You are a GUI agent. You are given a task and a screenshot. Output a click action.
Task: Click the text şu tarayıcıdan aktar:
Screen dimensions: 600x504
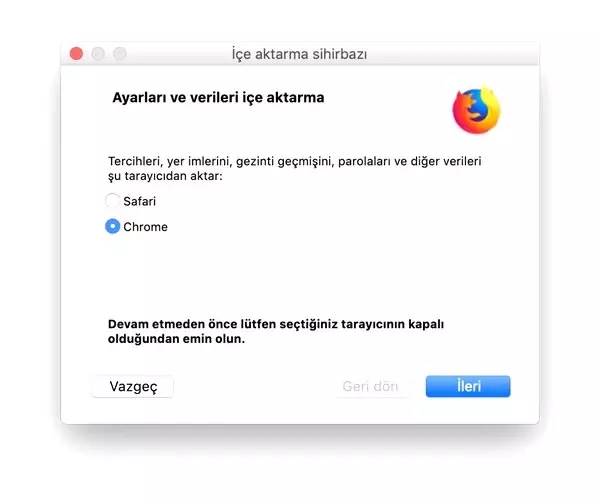[x=165, y=176]
